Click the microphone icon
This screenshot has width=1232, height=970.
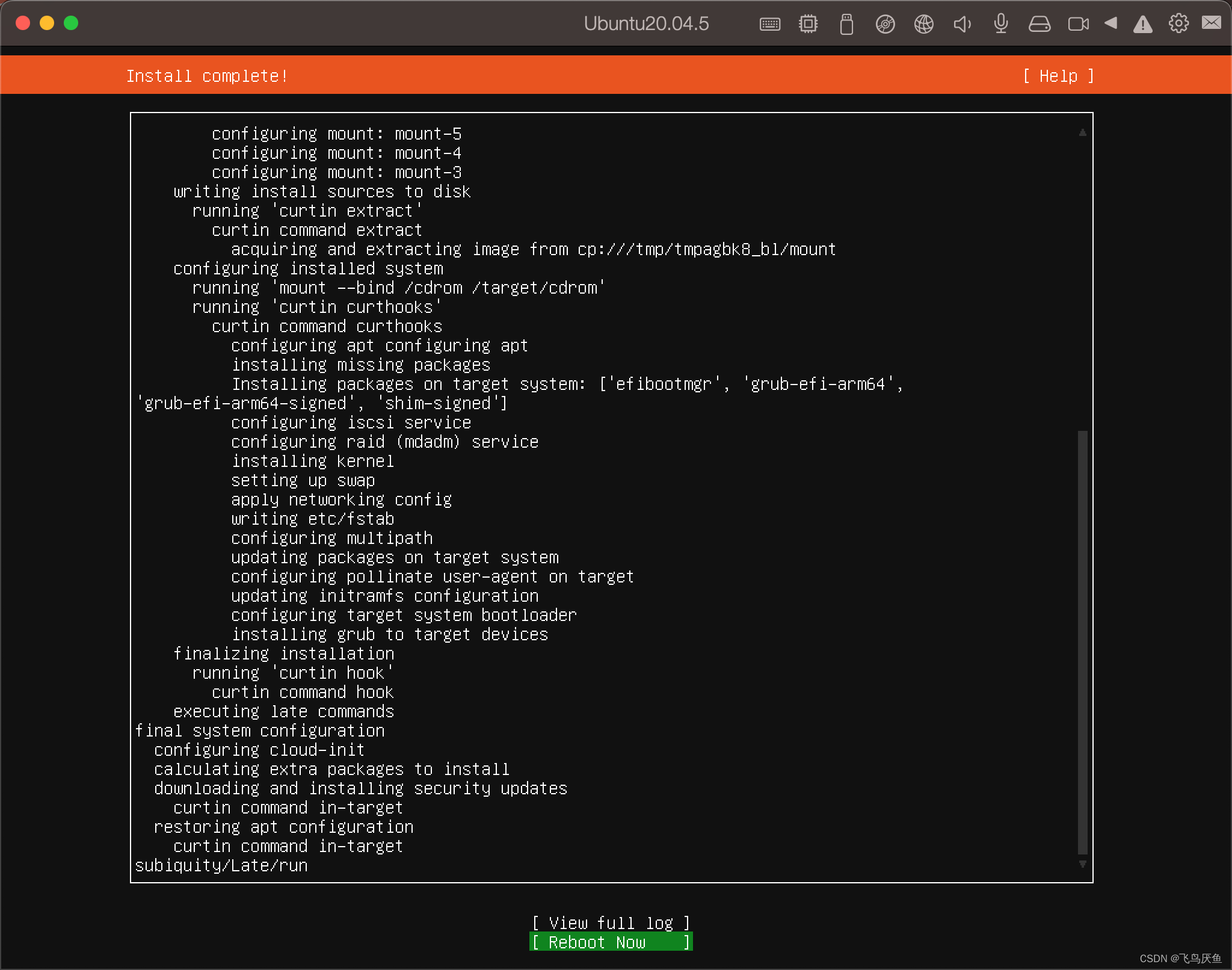pos(1000,24)
